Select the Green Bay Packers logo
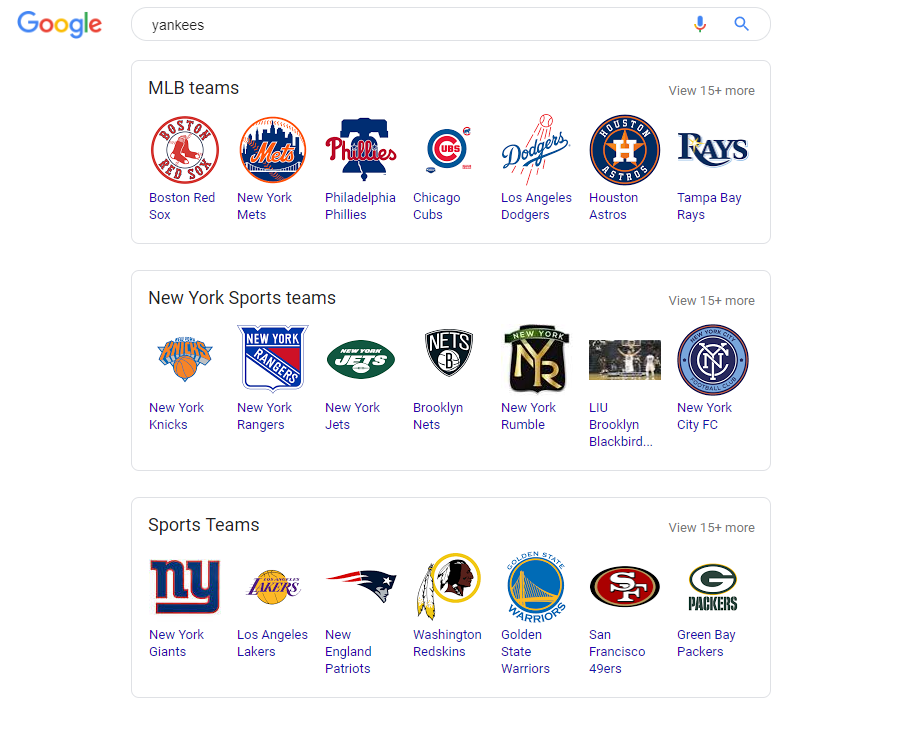This screenshot has width=908, height=732. click(x=712, y=587)
